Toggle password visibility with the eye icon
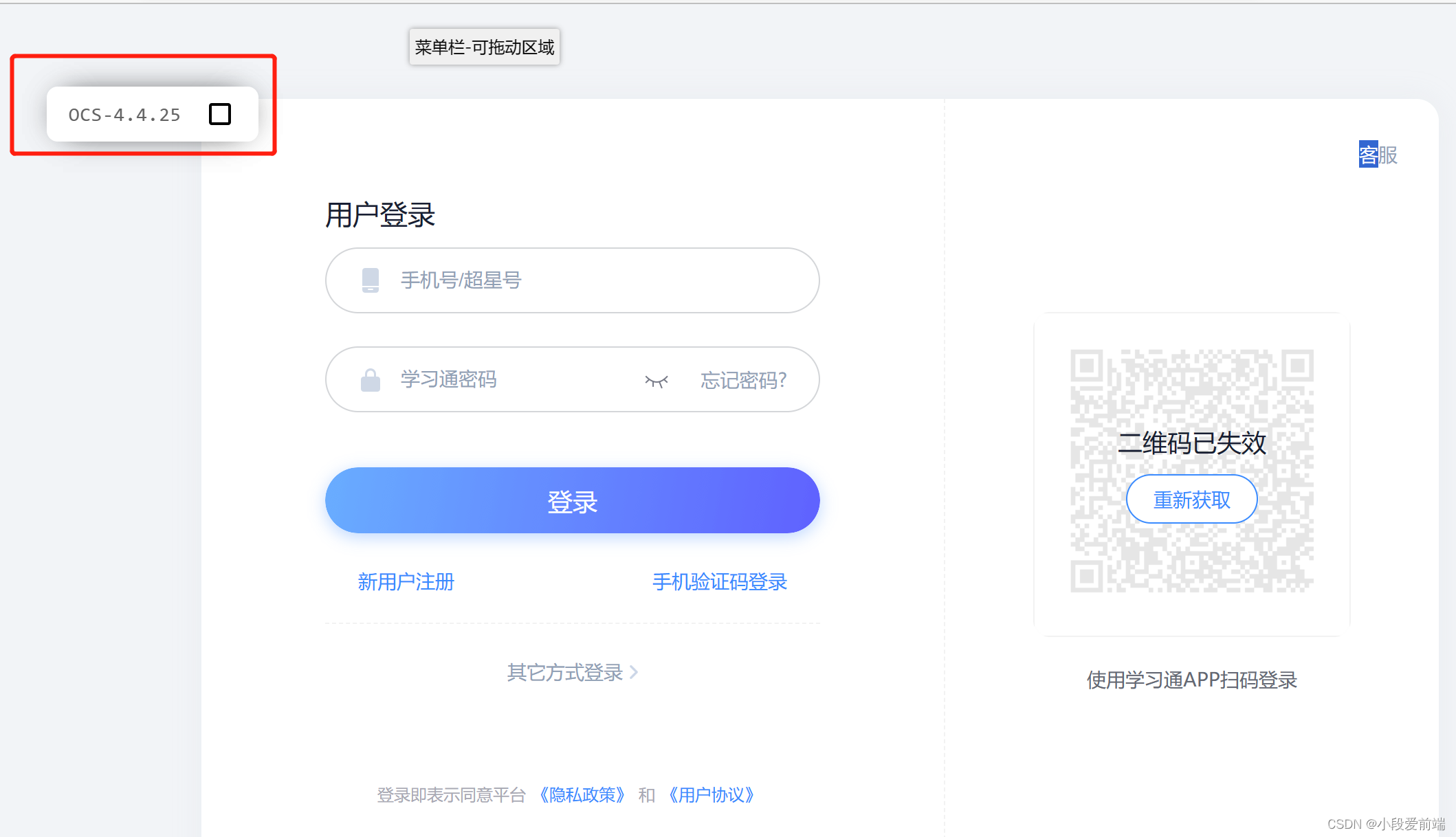The height and width of the screenshot is (837, 1456). coord(657,381)
